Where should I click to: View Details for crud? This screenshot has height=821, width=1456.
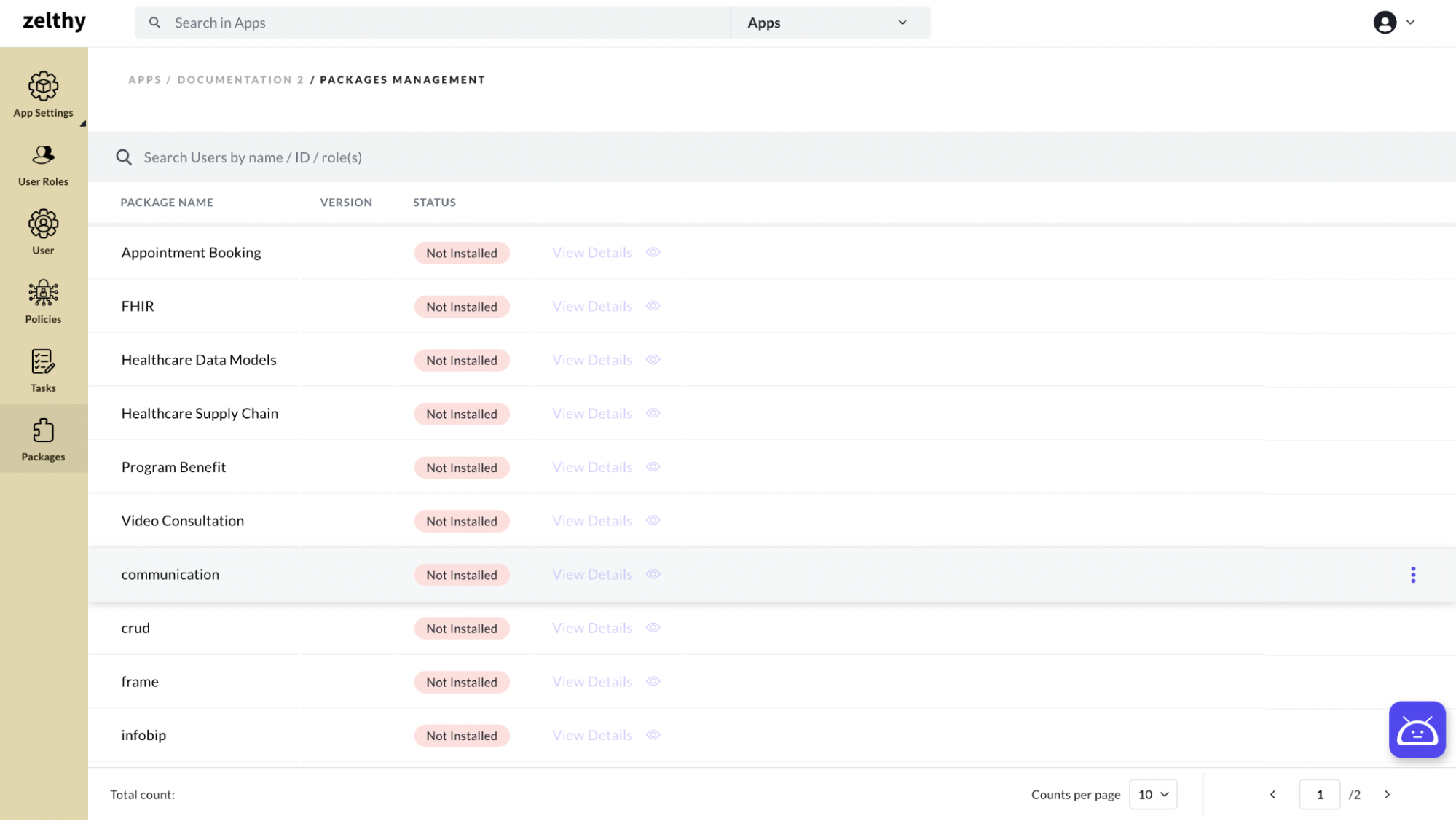click(x=592, y=627)
